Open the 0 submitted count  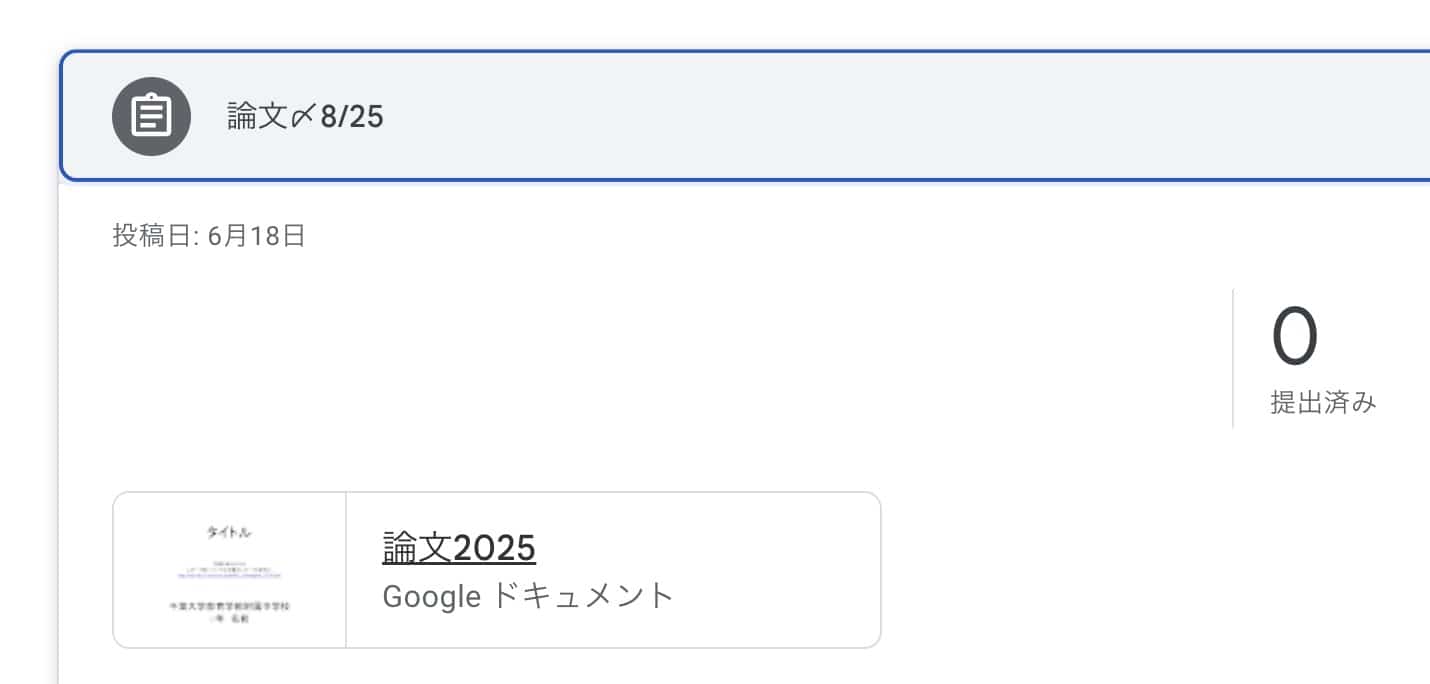click(1295, 337)
